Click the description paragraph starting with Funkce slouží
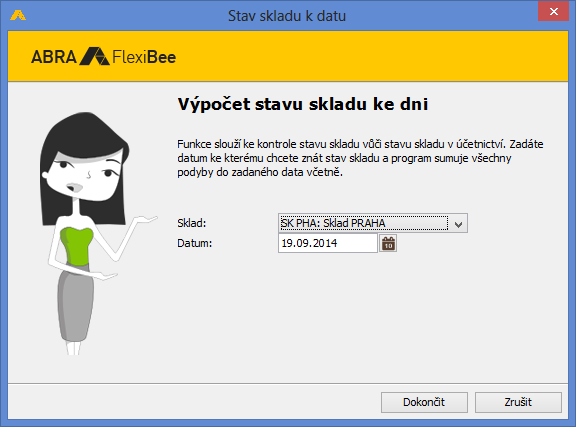This screenshot has height=427, width=576. pyautogui.click(x=360, y=158)
